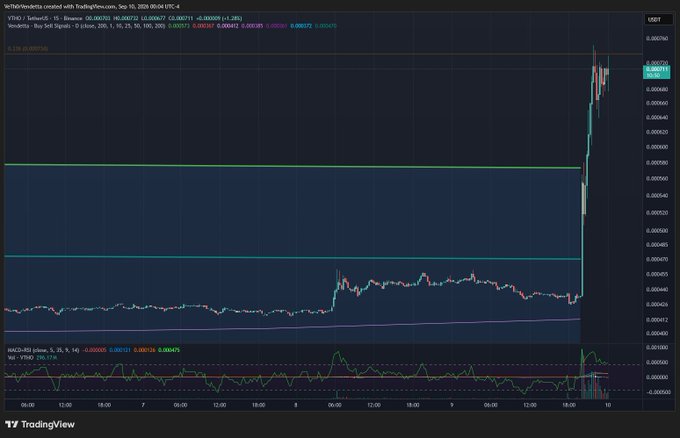Click the 0.000540 price axis label
The height and width of the screenshot is (438, 680).
(x=657, y=196)
